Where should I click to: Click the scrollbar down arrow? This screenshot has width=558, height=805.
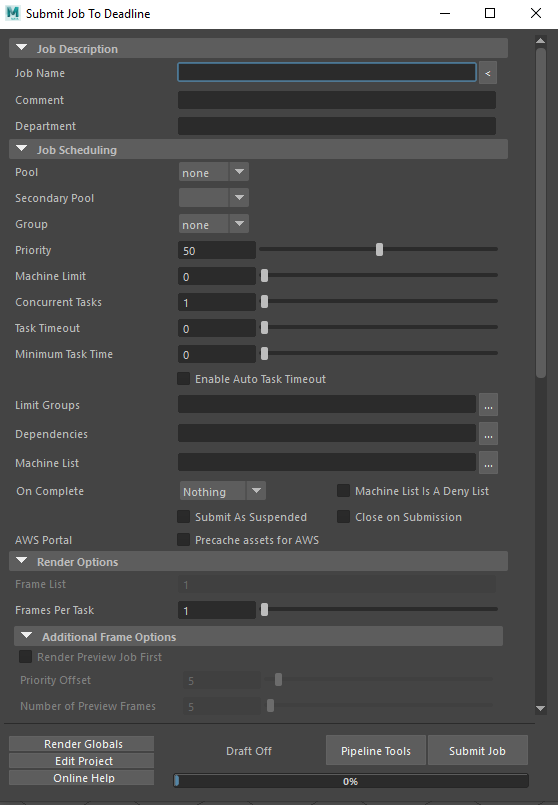point(541,708)
